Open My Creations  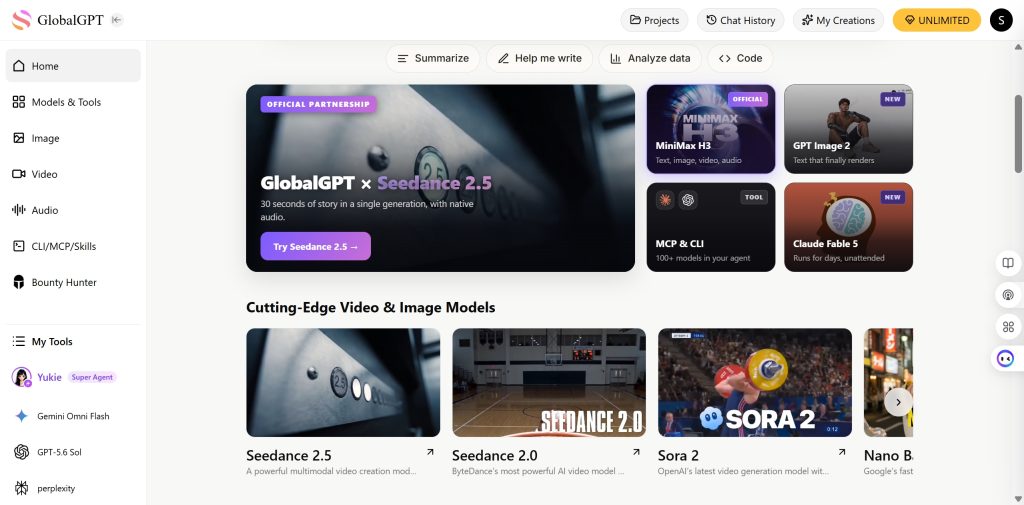coord(839,20)
